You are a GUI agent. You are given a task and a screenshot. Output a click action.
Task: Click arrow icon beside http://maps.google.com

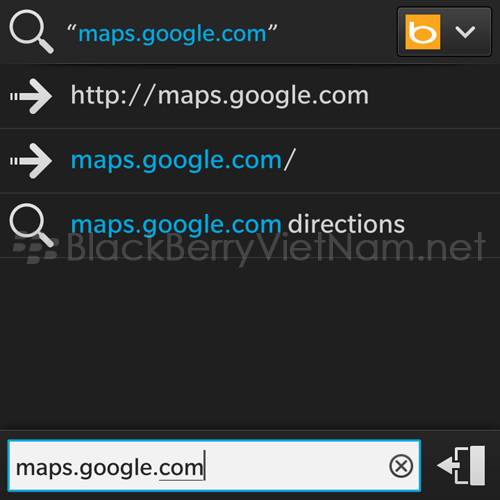tap(31, 96)
